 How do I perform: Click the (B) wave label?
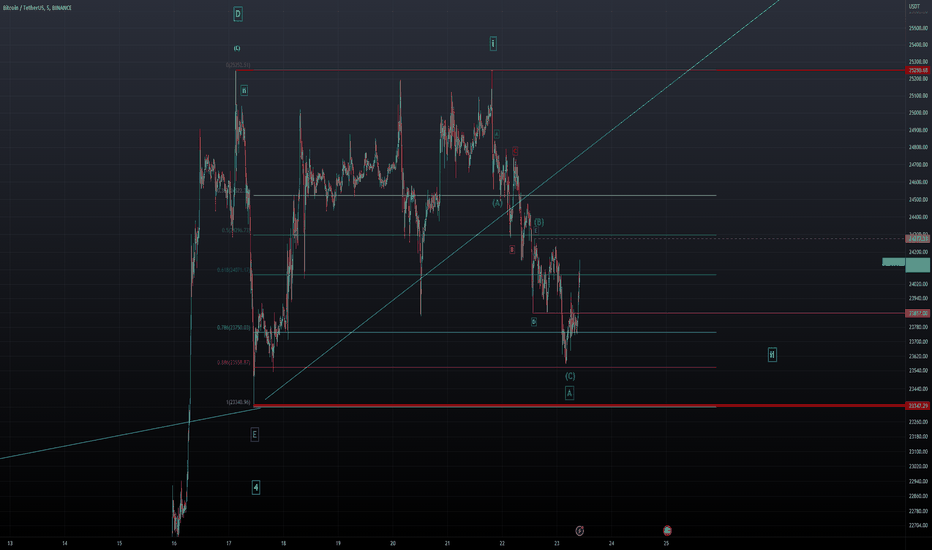coord(539,222)
